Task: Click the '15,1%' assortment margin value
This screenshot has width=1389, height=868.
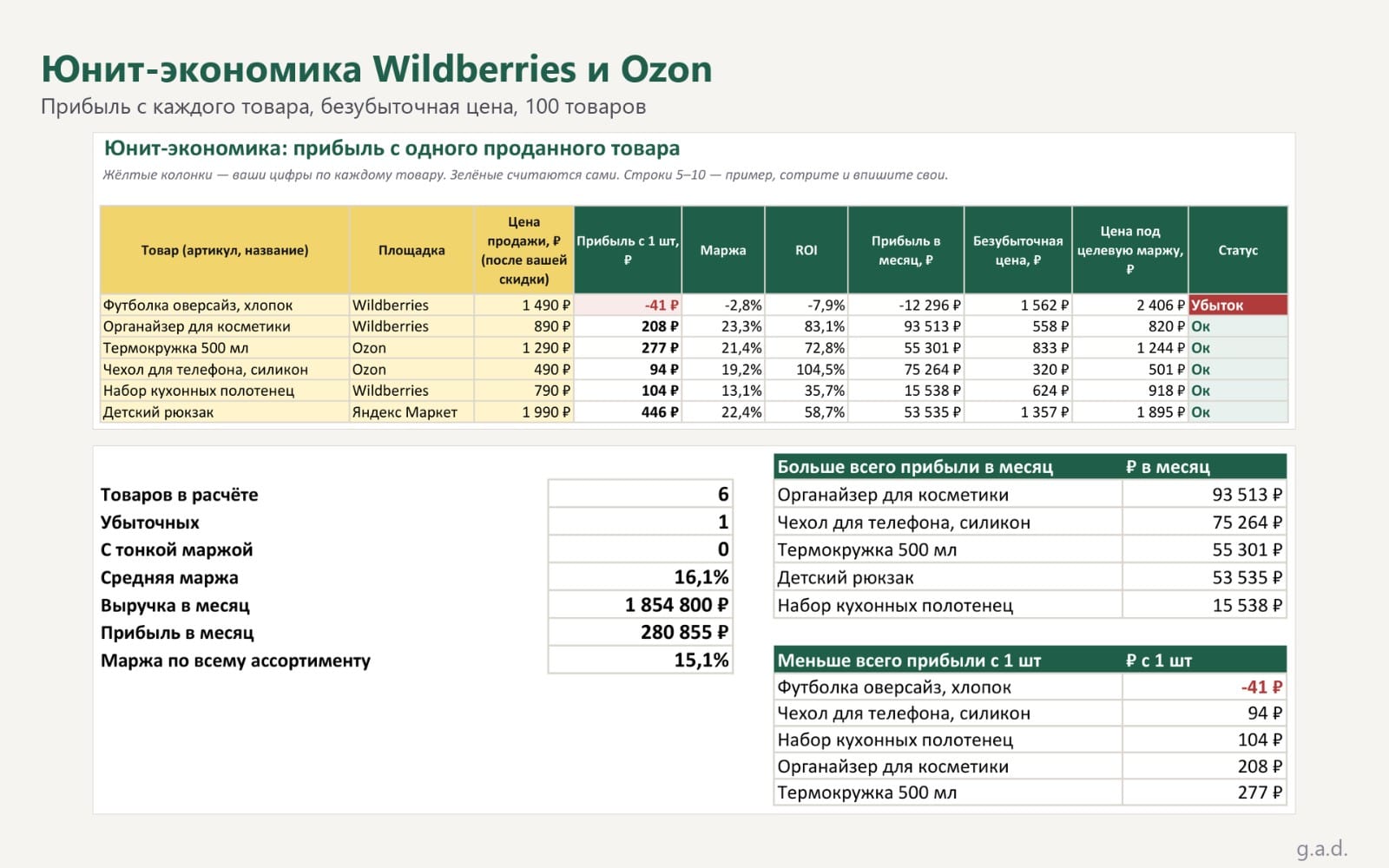Action: (x=641, y=660)
